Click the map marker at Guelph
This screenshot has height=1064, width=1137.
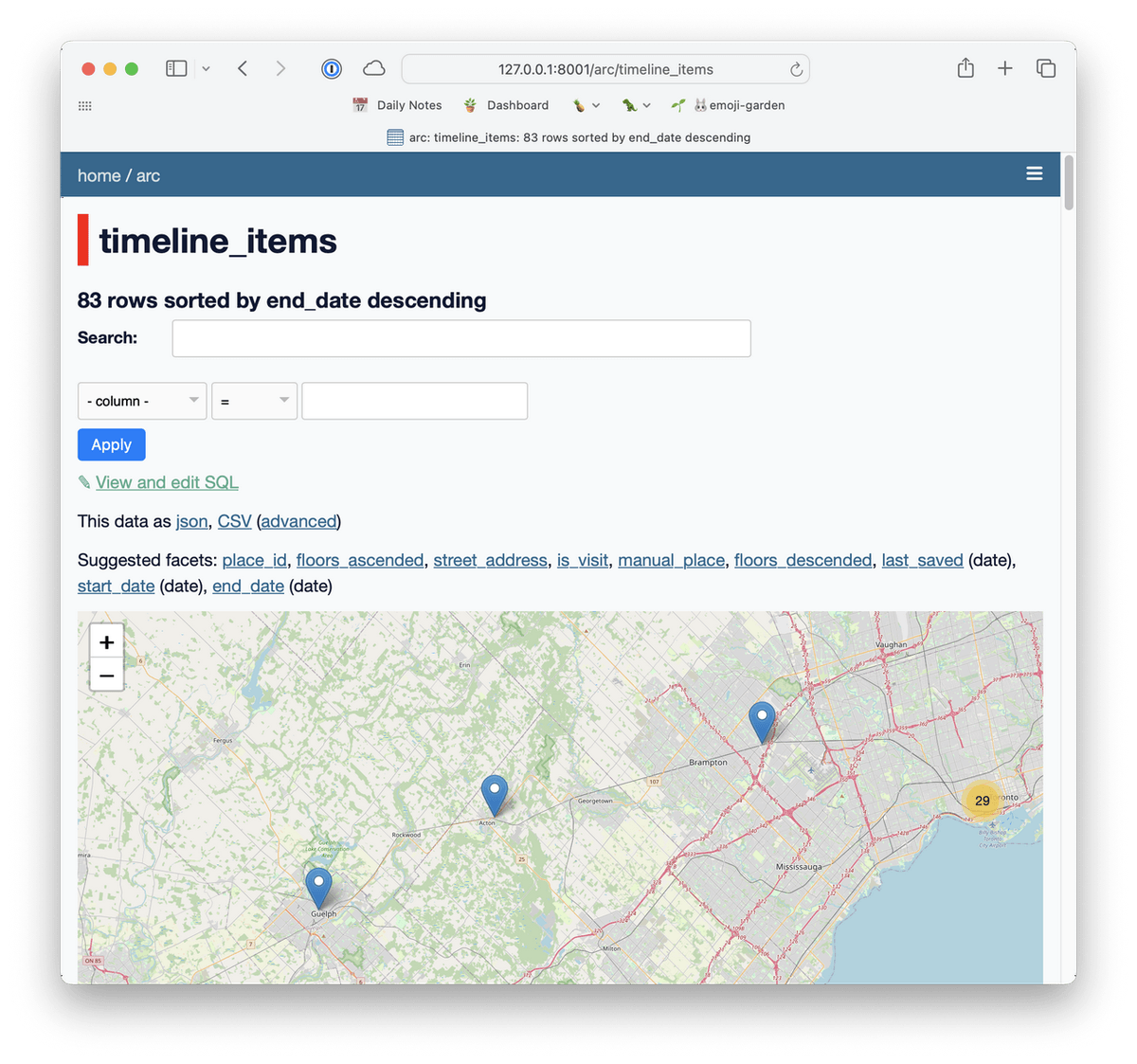[319, 887]
